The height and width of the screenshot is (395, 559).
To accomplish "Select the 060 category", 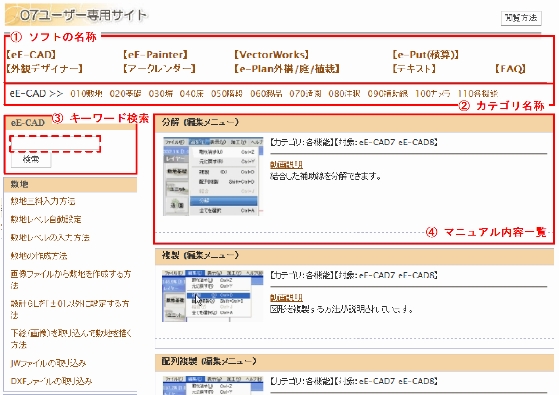I will (266, 94).
